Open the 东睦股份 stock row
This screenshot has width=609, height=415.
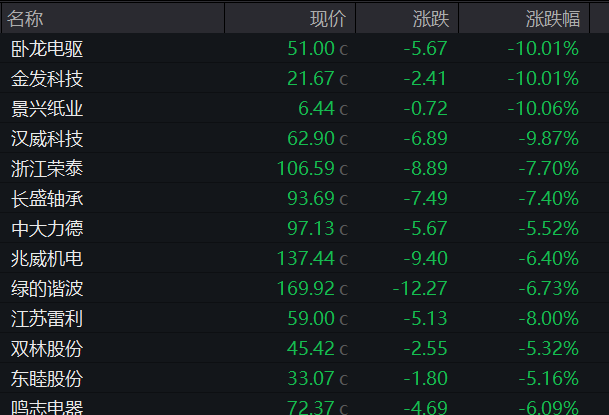(x=47, y=378)
